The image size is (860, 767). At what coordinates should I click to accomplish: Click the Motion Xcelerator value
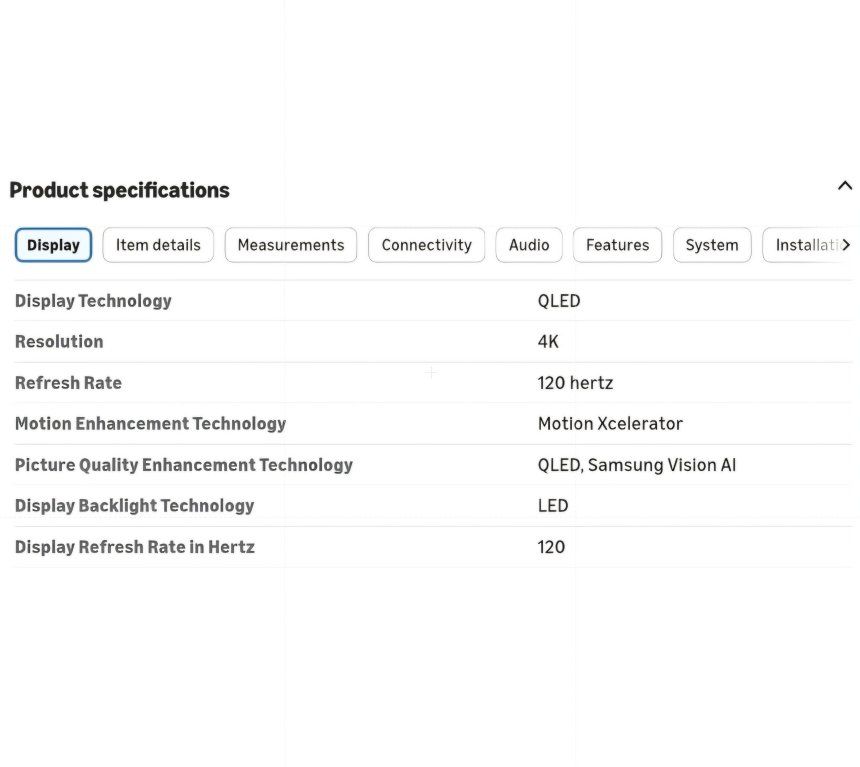[610, 424]
